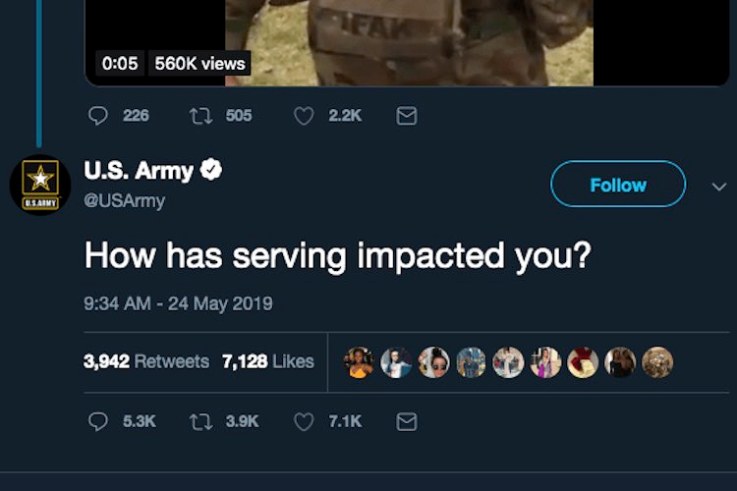Retweet the video tweet above
Viewport: 737px width, 491px height.
pos(199,116)
